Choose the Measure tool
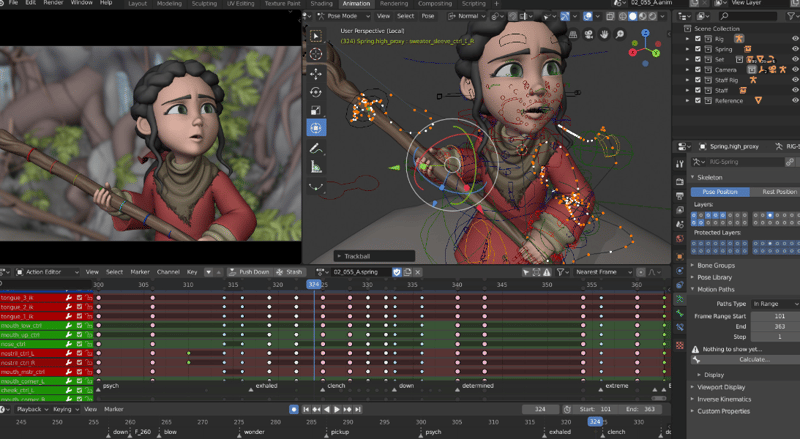This screenshot has width=800, height=439. (316, 167)
